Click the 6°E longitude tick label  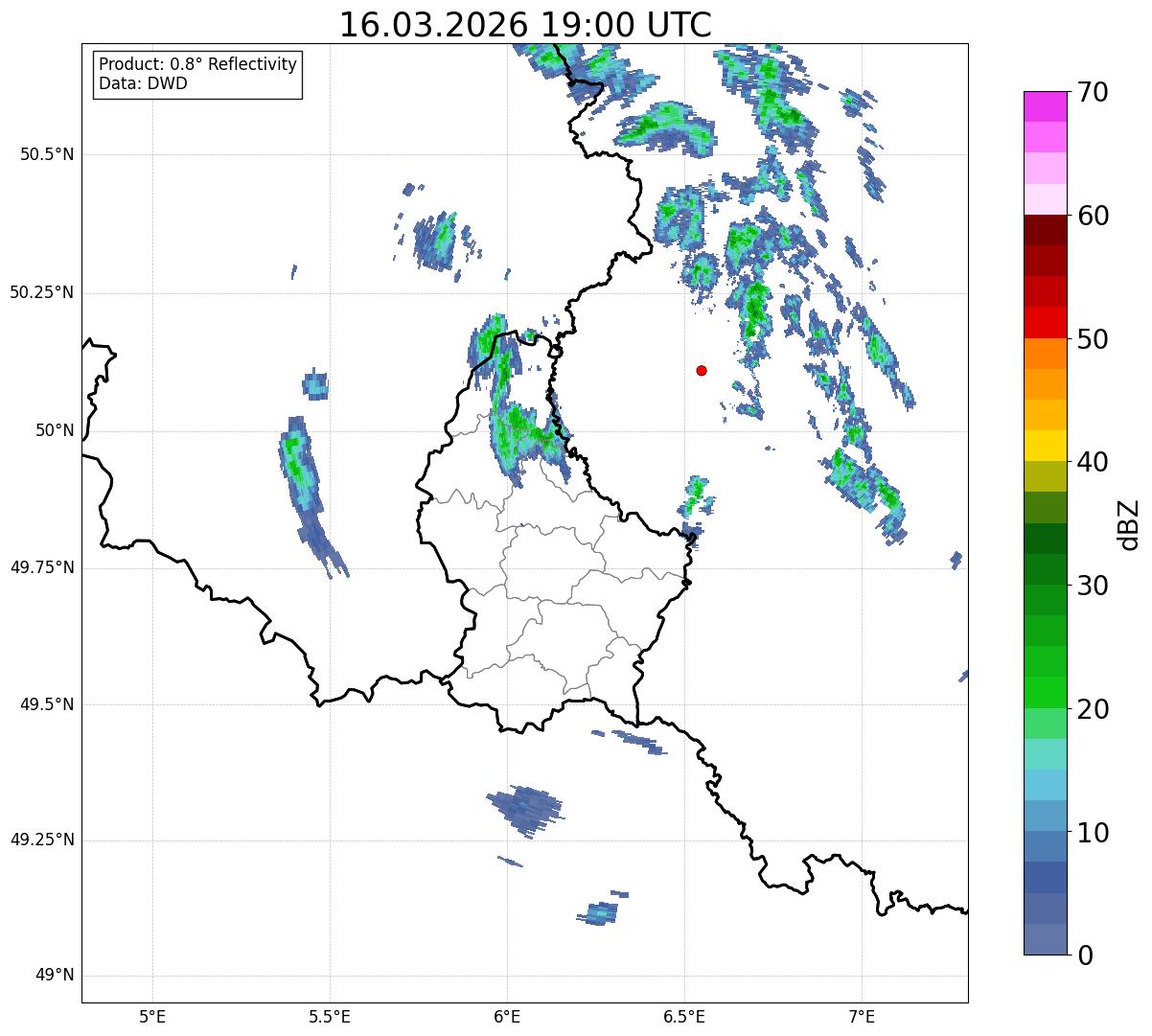click(x=507, y=1016)
